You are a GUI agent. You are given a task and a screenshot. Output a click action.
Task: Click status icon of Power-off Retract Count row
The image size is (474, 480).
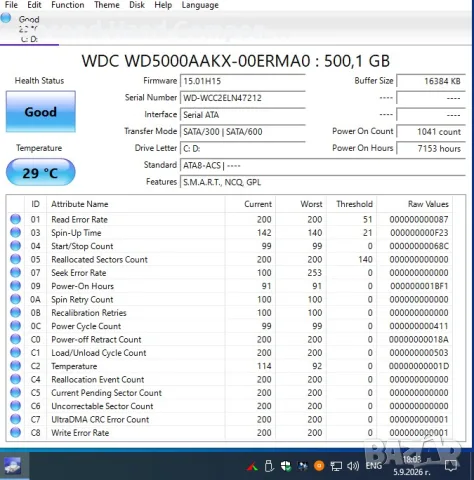tap(15, 339)
